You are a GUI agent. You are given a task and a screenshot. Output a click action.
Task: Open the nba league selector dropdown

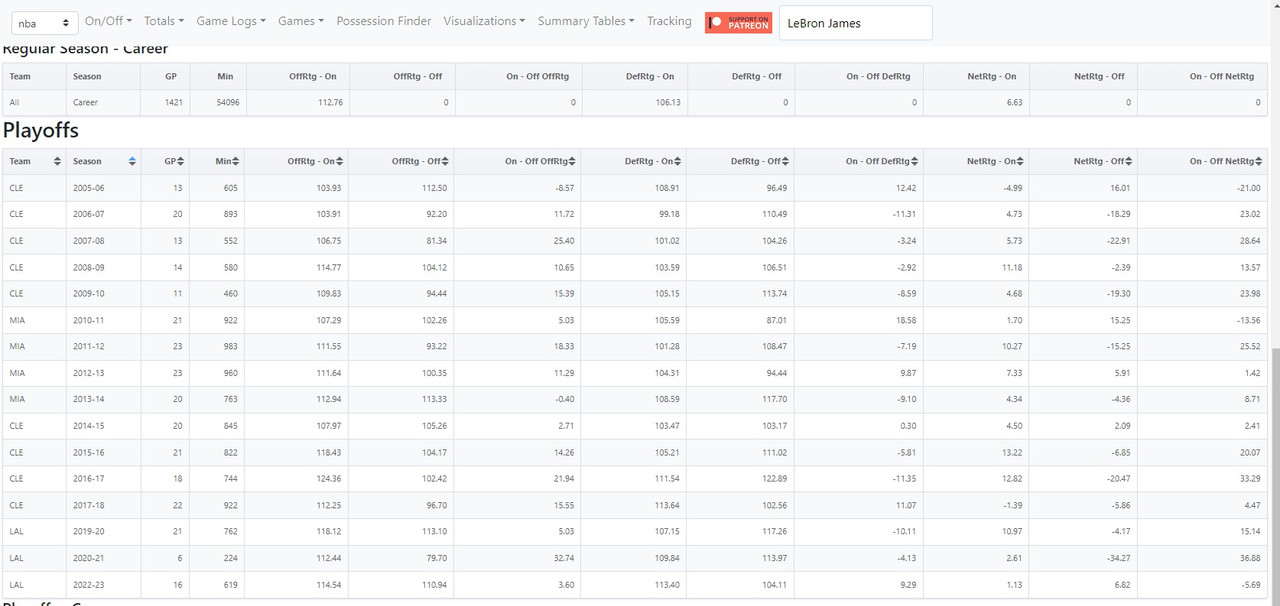coord(44,22)
